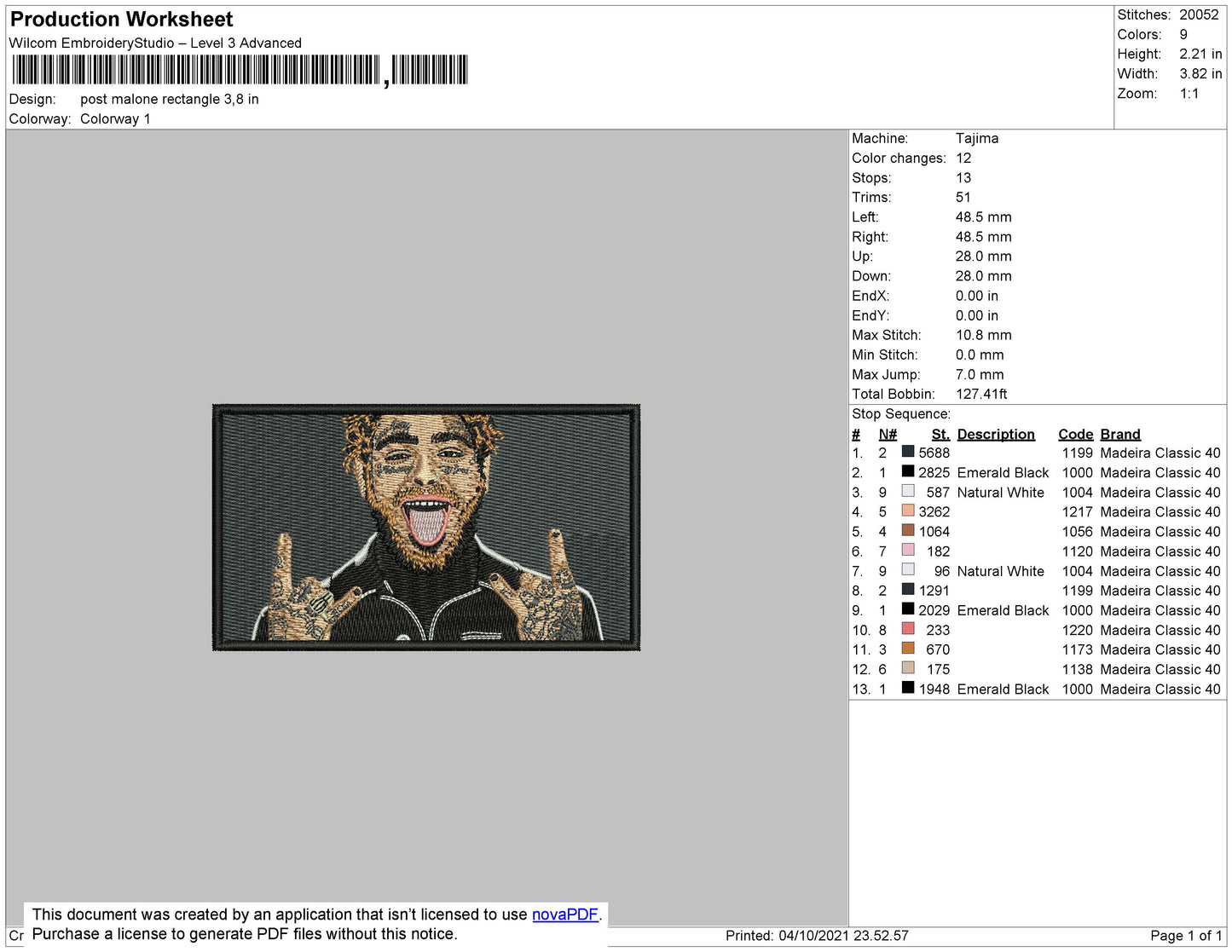Viewport: 1232px width, 952px height.
Task: Click the 'N#' column header
Action: point(888,434)
